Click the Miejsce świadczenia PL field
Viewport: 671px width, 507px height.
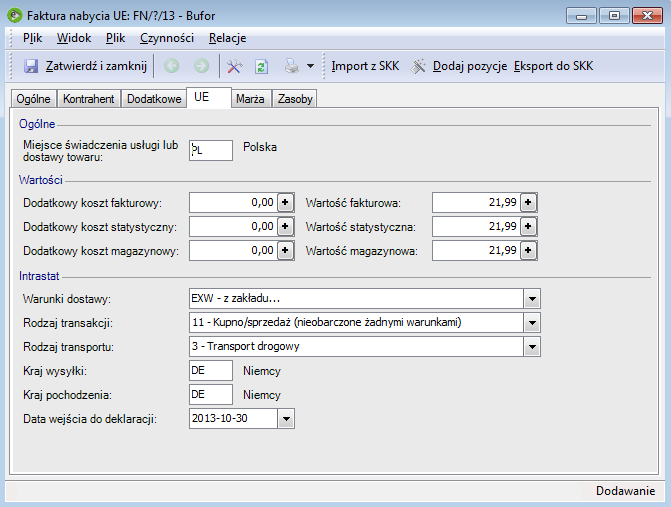tap(211, 150)
